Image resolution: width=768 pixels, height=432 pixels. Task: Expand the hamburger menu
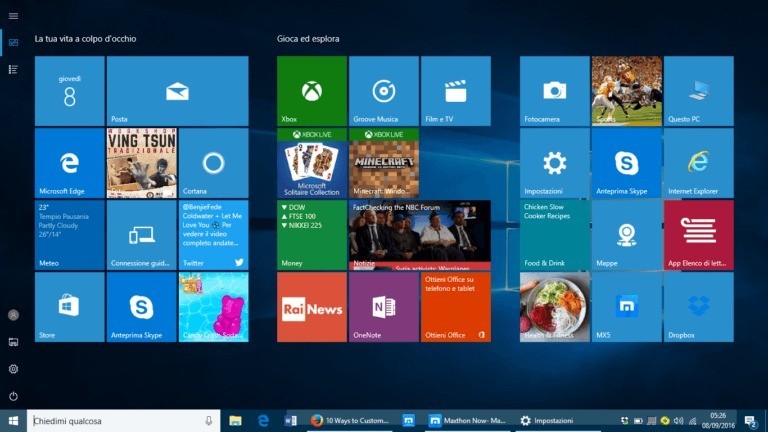[13, 16]
